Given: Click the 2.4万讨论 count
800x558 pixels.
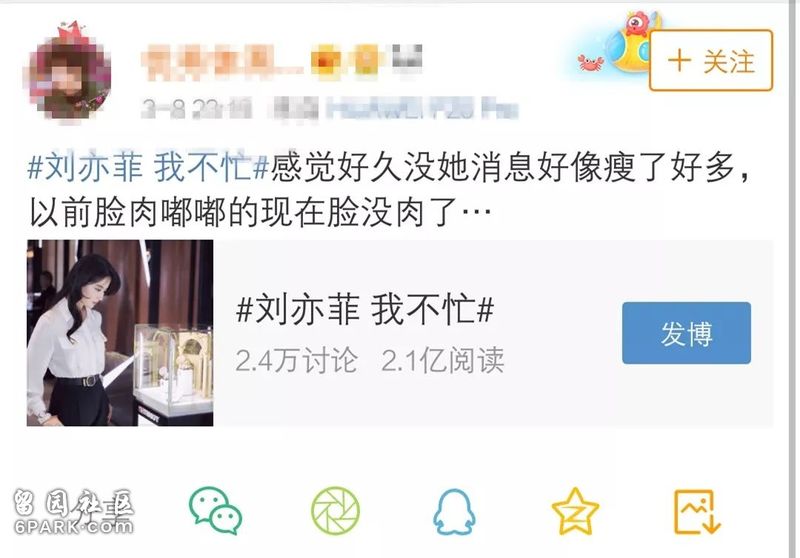Looking at the screenshot, I should tap(296, 361).
